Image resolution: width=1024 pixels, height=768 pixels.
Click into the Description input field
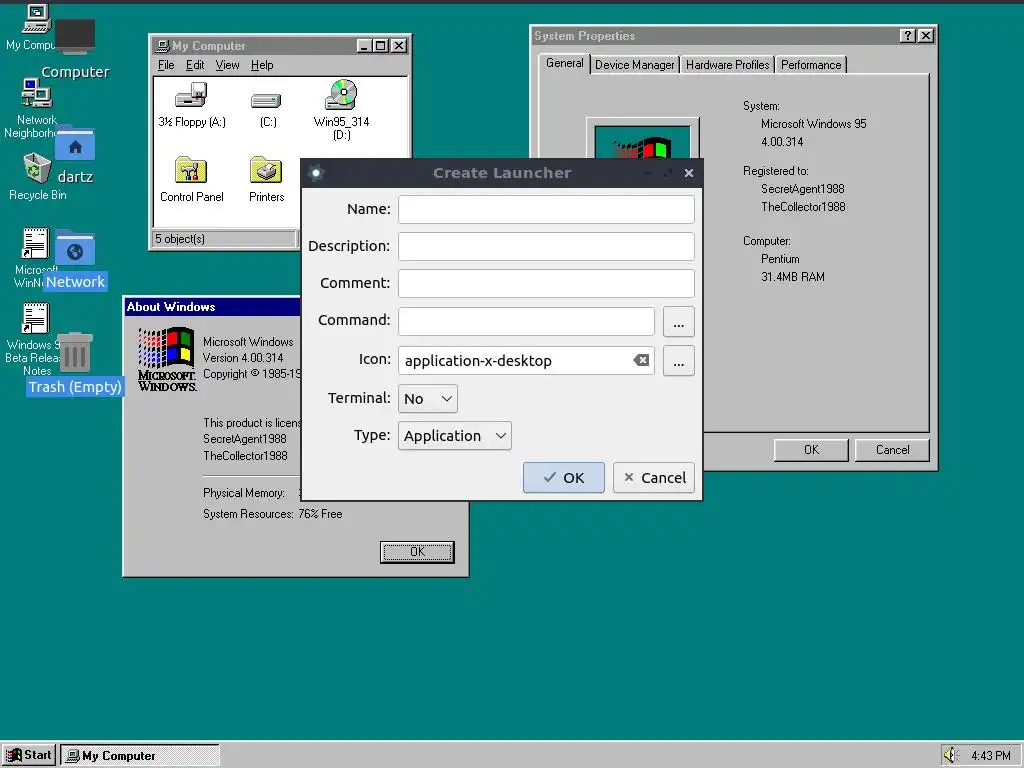[x=546, y=246]
